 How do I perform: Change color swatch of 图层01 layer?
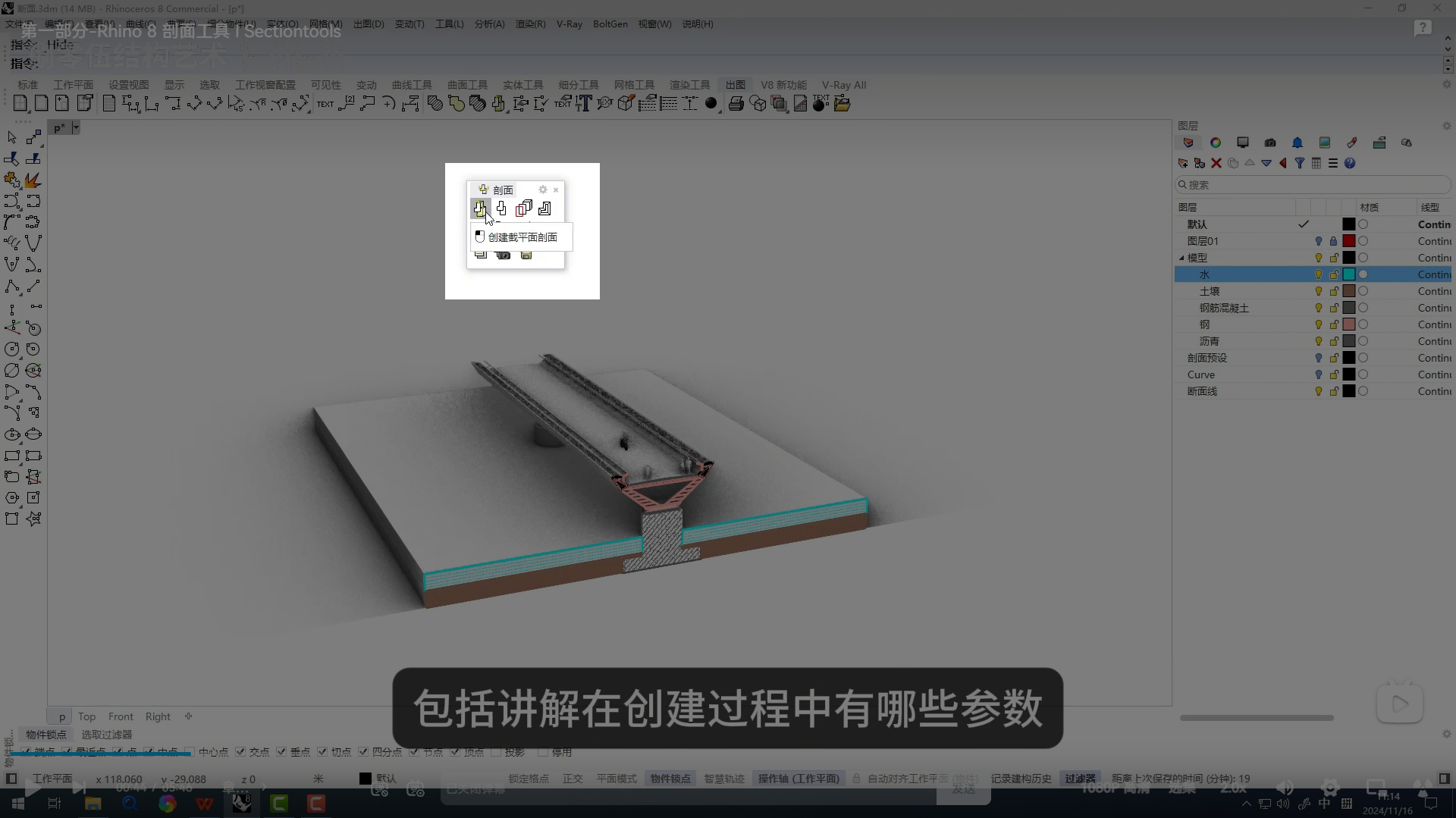pyautogui.click(x=1349, y=241)
